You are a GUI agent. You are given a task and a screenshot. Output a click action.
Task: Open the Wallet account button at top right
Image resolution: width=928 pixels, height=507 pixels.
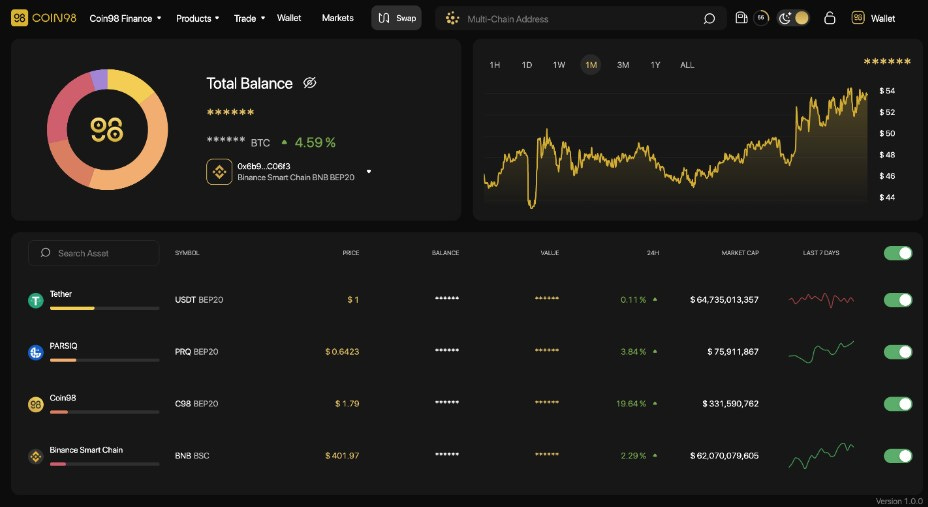[874, 18]
